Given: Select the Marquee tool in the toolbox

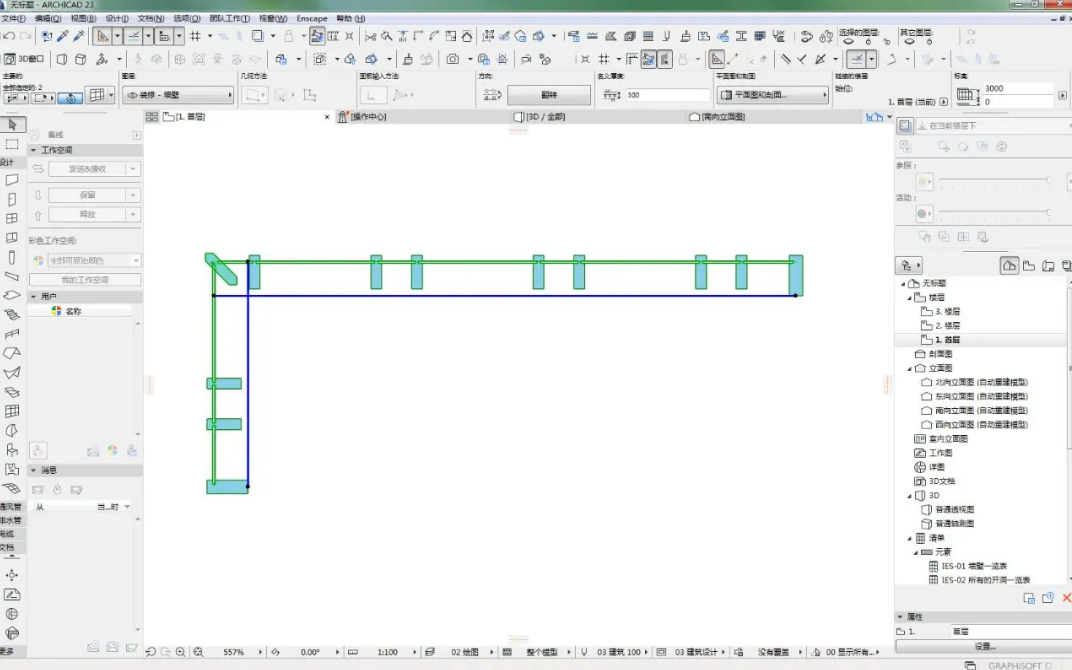Looking at the screenshot, I should (x=12, y=144).
